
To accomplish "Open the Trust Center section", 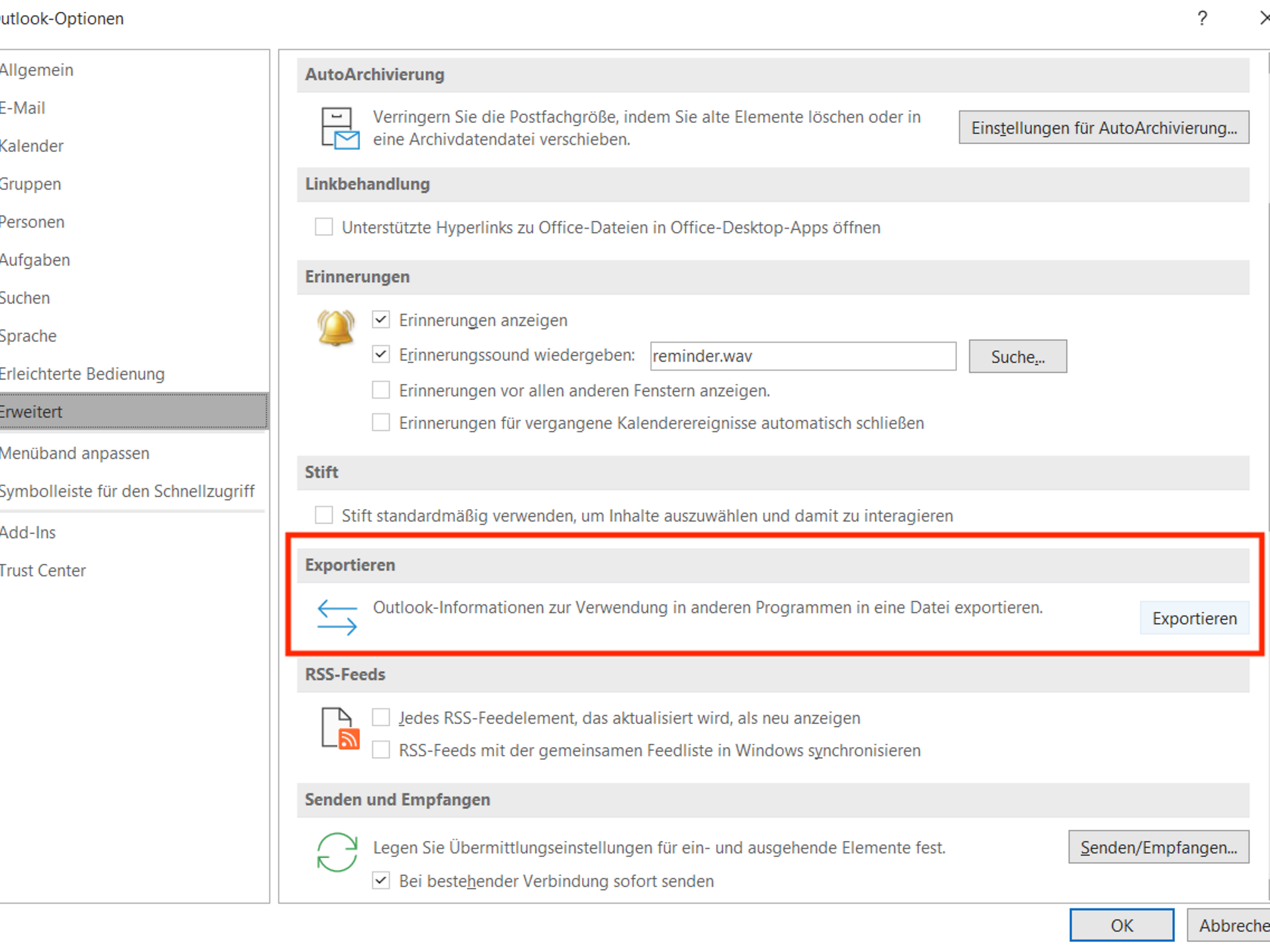I will [x=42, y=570].
